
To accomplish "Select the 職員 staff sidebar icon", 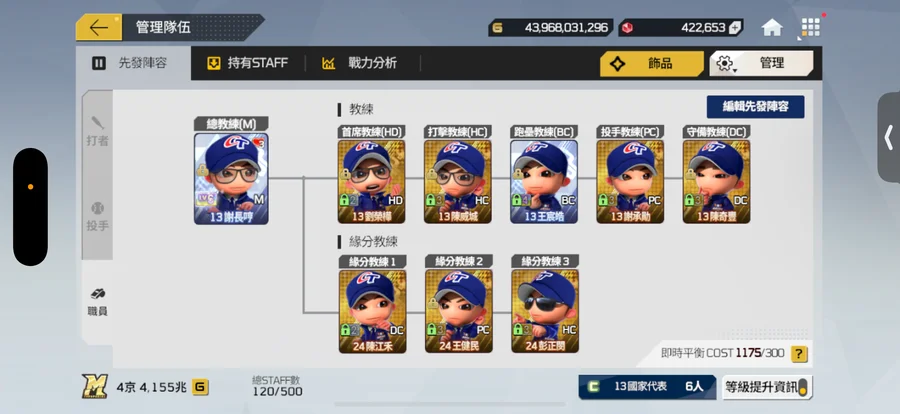I will (x=98, y=303).
